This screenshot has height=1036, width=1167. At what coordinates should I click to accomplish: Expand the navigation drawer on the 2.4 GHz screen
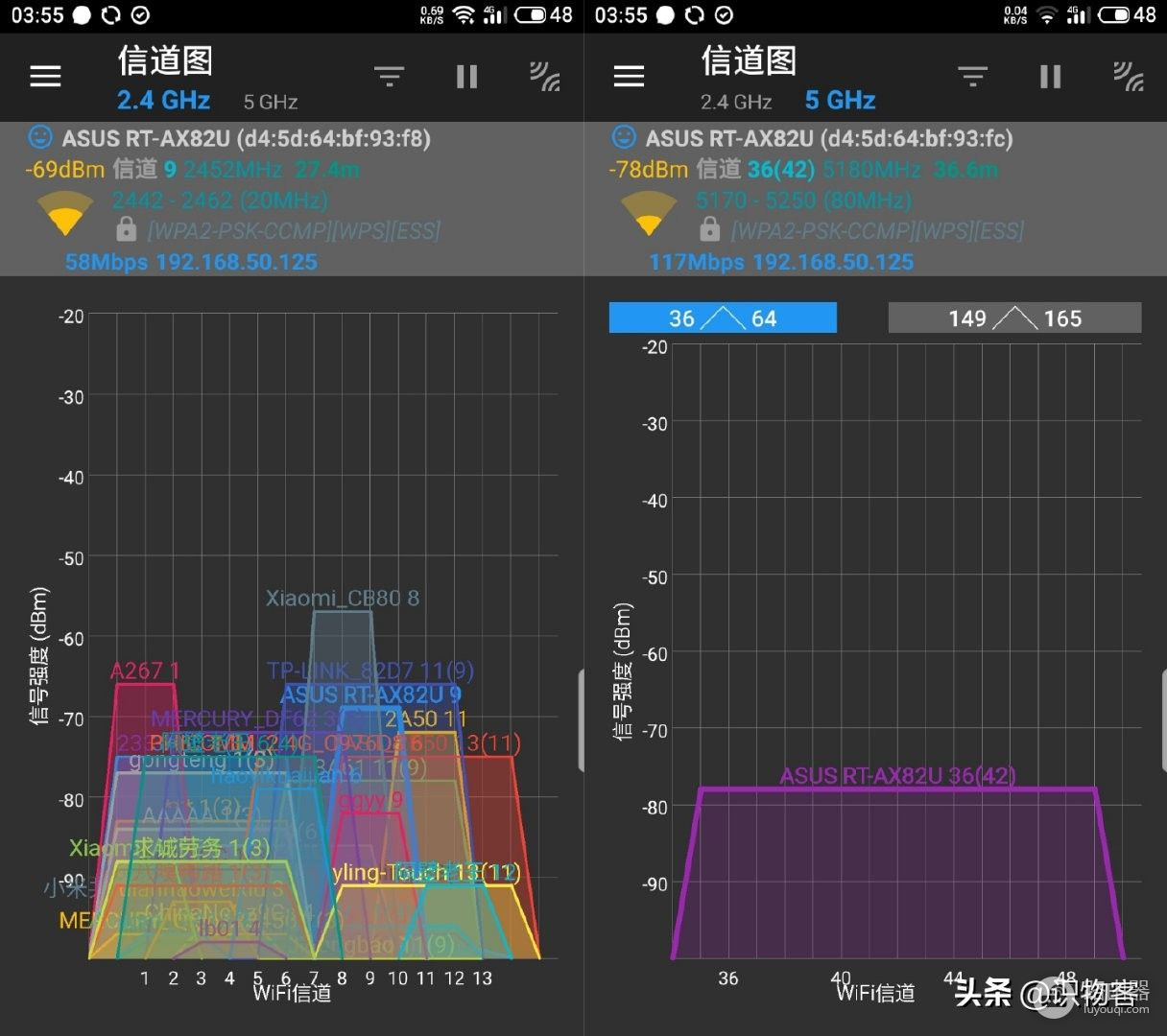44,76
